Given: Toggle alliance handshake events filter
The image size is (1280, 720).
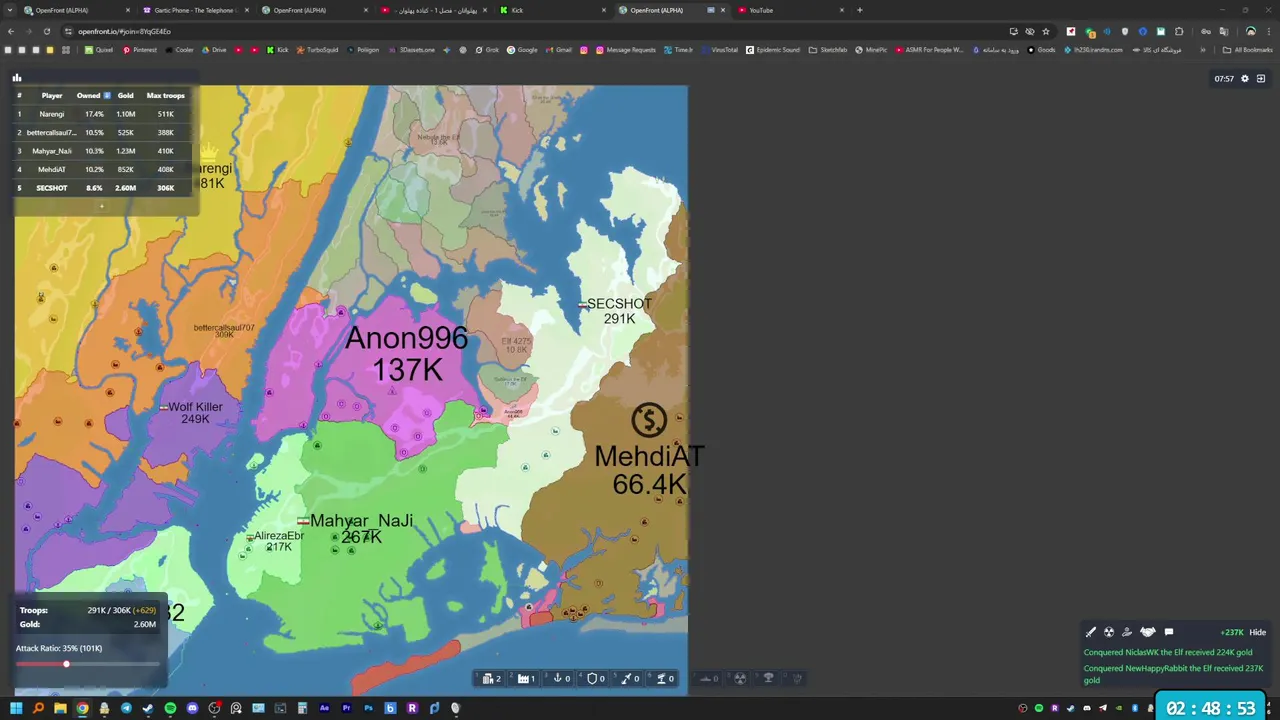Looking at the screenshot, I should coord(1148,632).
